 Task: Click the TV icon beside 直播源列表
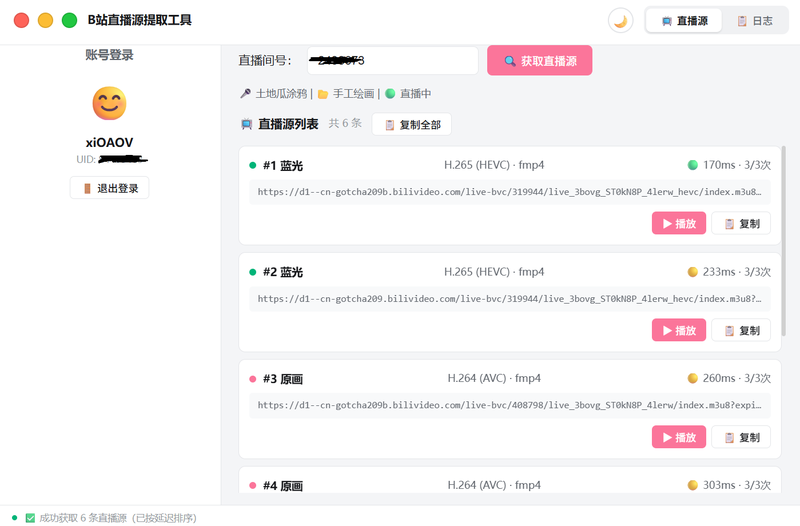point(246,124)
